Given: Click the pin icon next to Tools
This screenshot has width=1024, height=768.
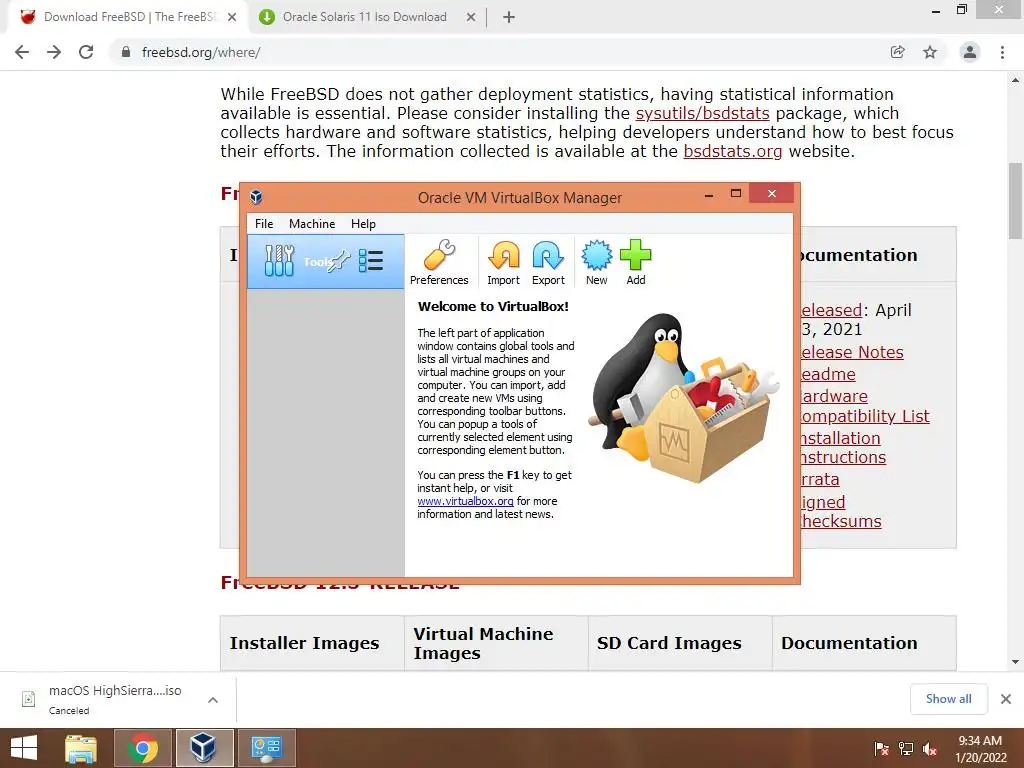Looking at the screenshot, I should 340,261.
